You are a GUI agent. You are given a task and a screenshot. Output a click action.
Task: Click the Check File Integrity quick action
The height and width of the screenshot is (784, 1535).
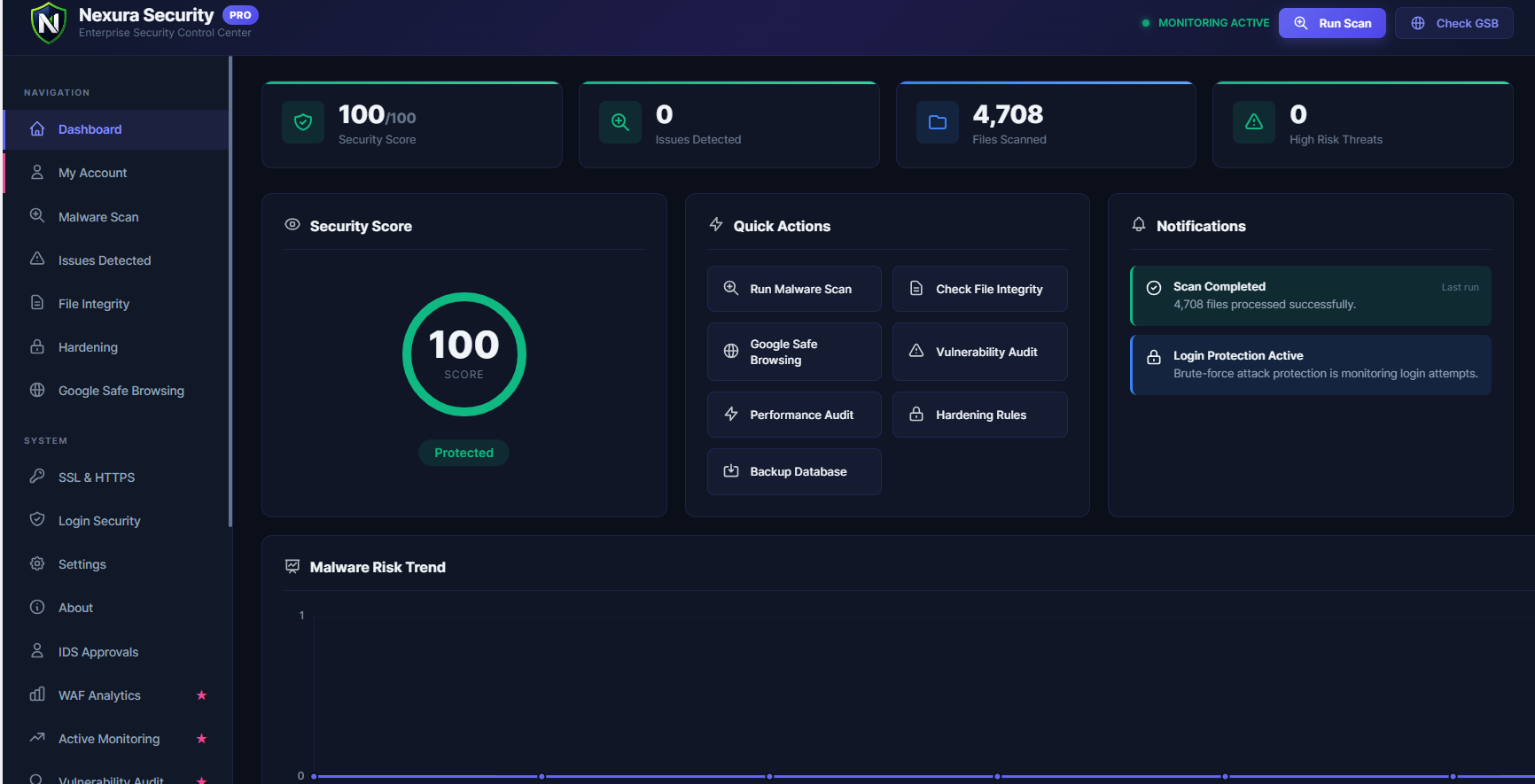[x=980, y=289]
